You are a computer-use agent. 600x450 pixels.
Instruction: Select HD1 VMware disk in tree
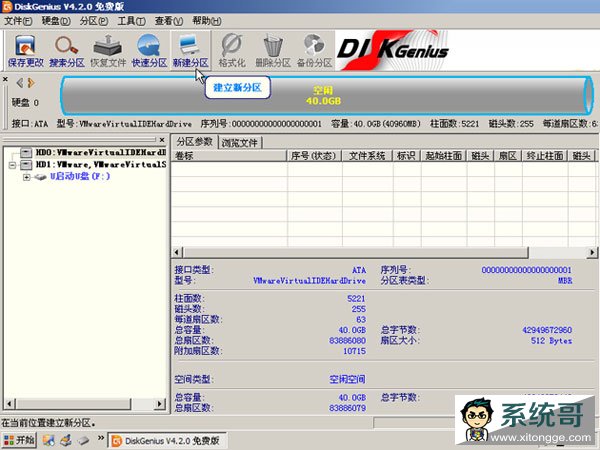pos(101,165)
